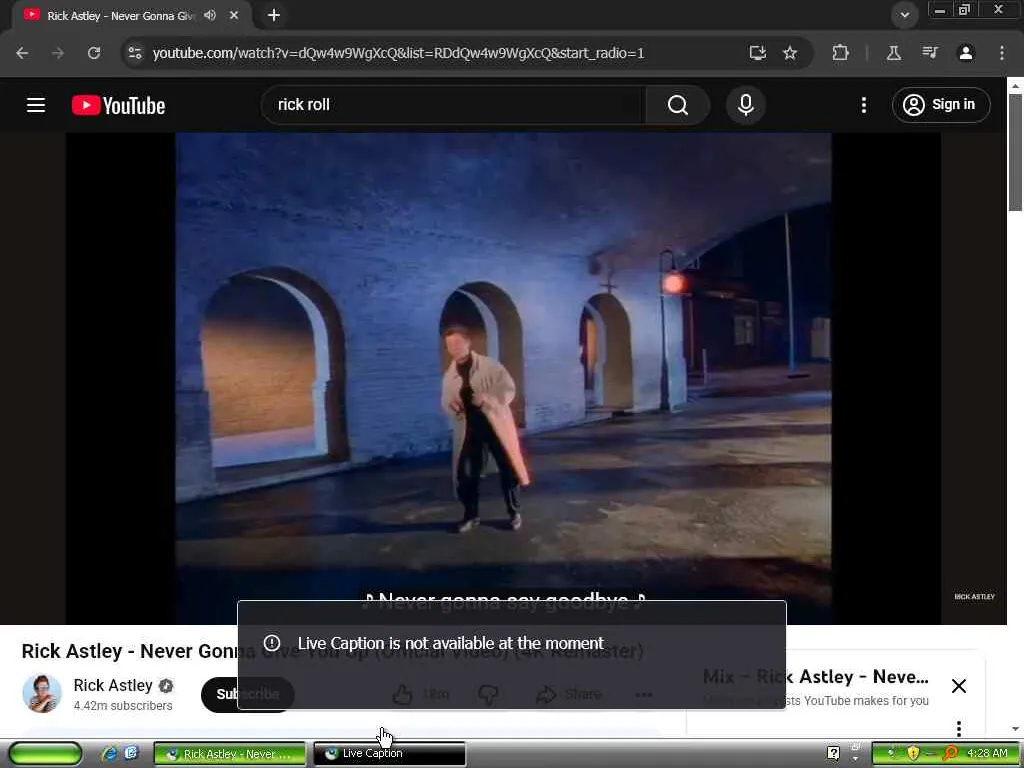
Task: Open the green Start button
Action: point(45,754)
